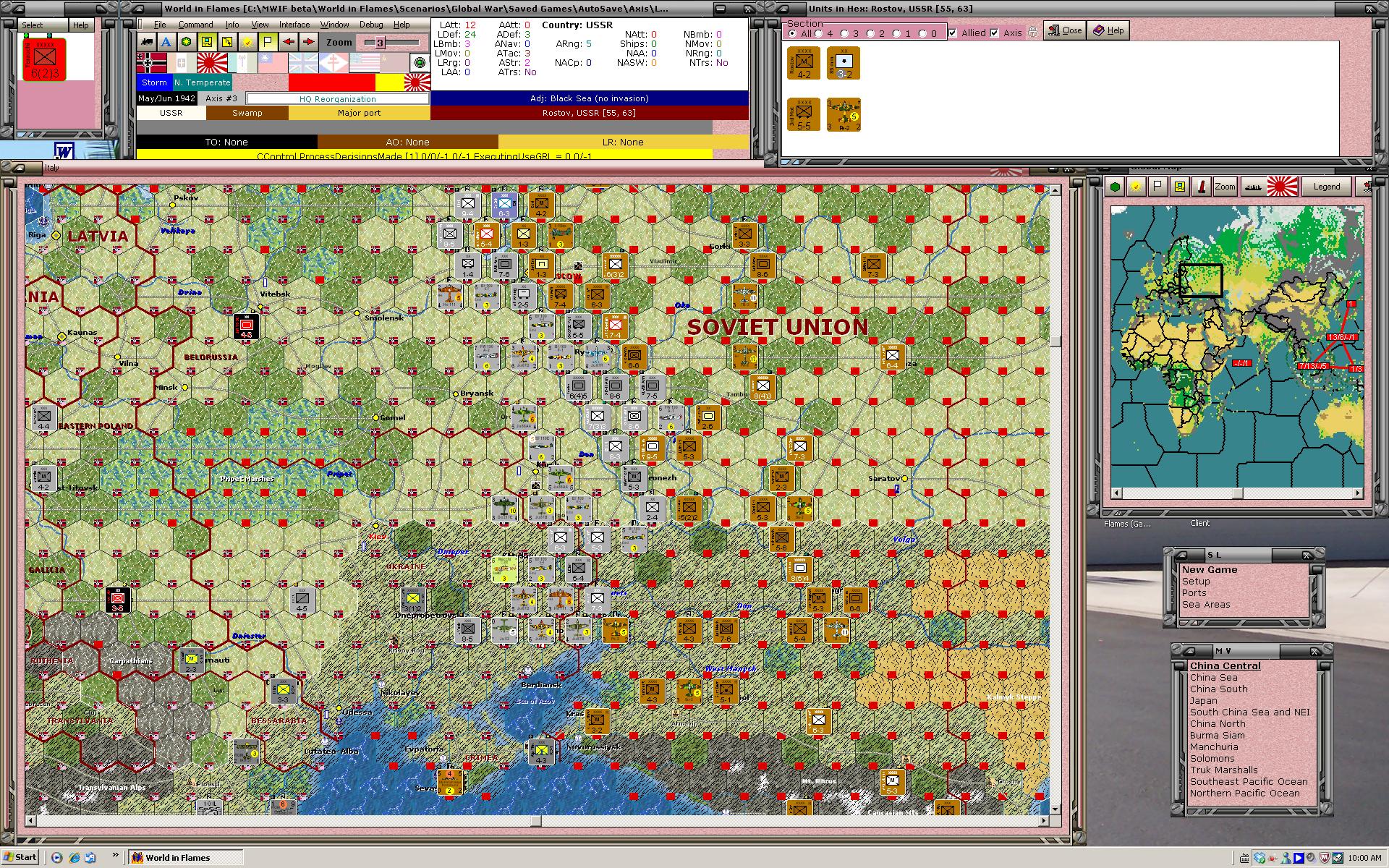Select the United States flag
The width and height of the screenshot is (1389, 868).
[364, 62]
